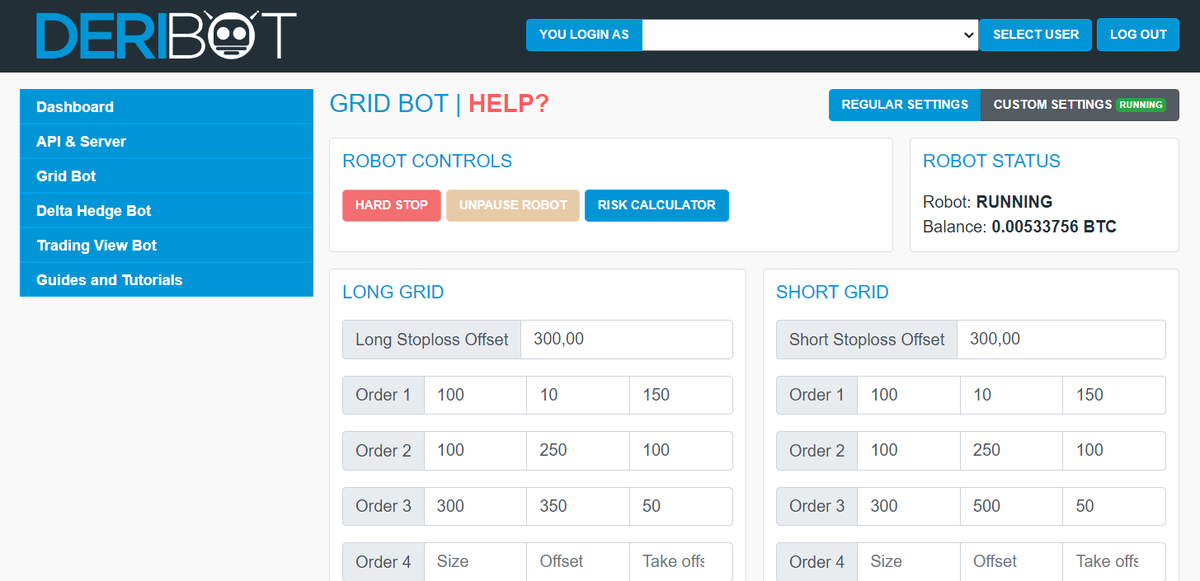Open Trading View Bot page

coord(166,245)
